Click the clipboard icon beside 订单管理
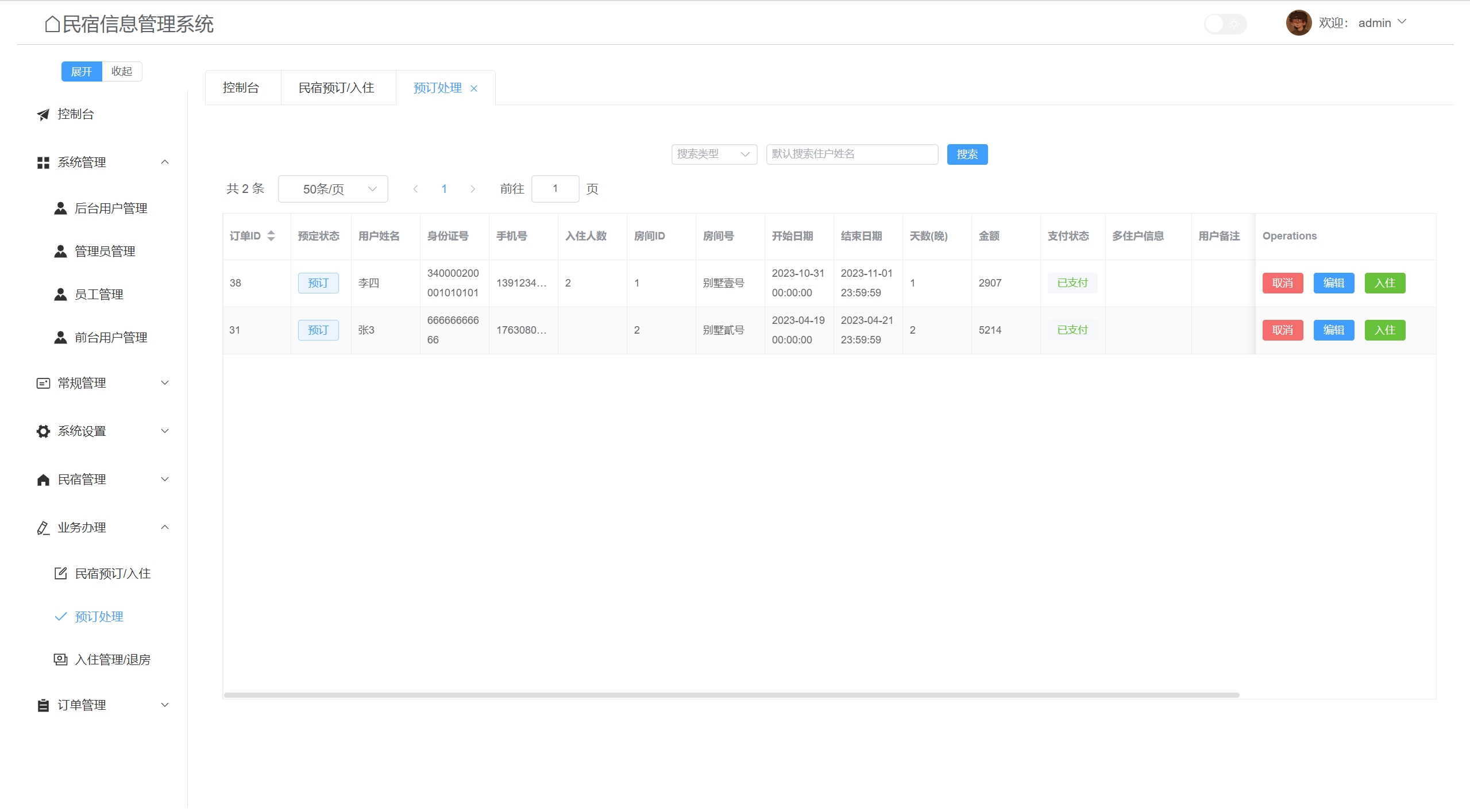The image size is (1470, 812). click(43, 705)
